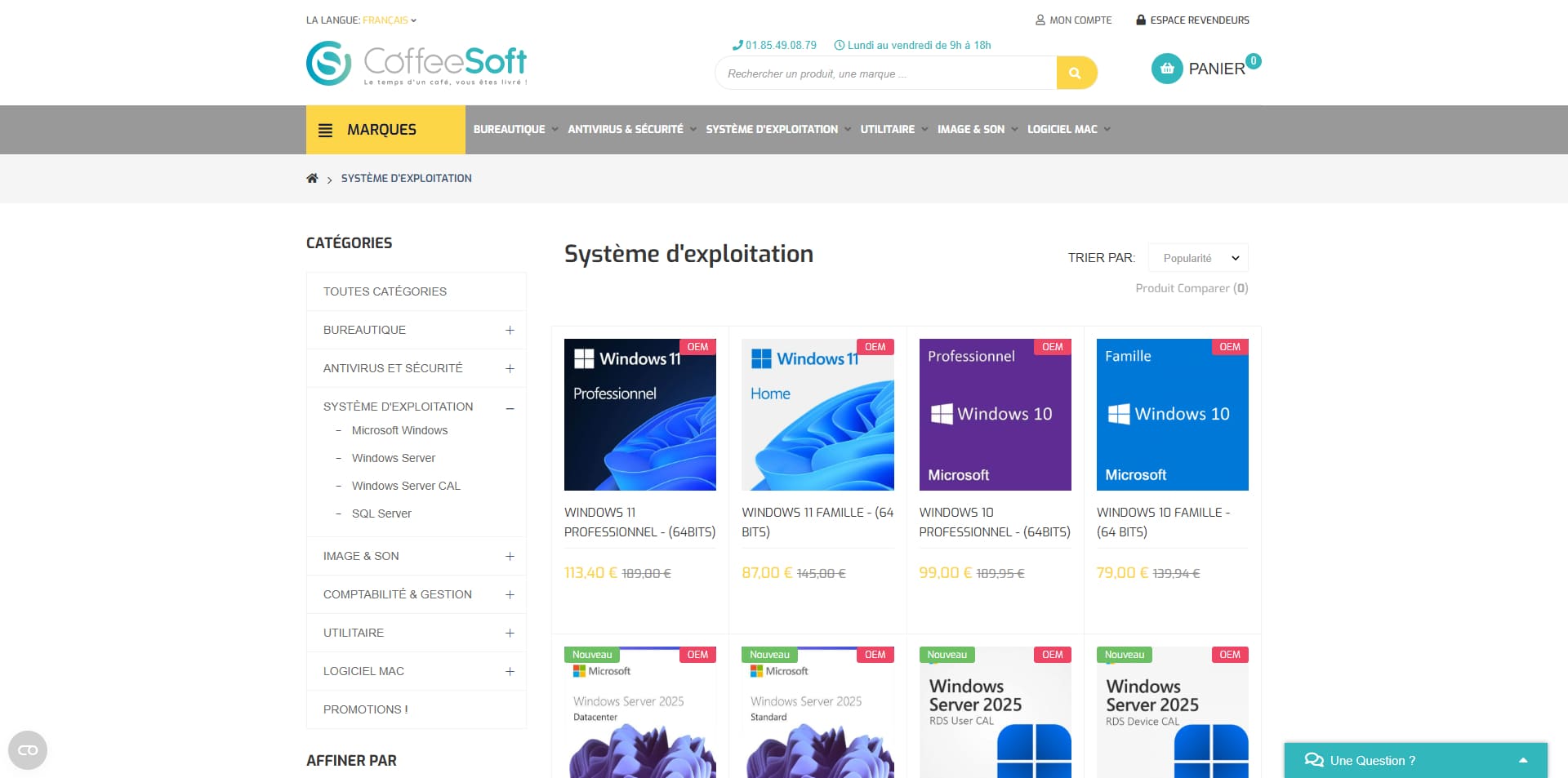Open Espace Revendeurs link
Viewport: 1568px width, 778px height.
tap(1192, 20)
